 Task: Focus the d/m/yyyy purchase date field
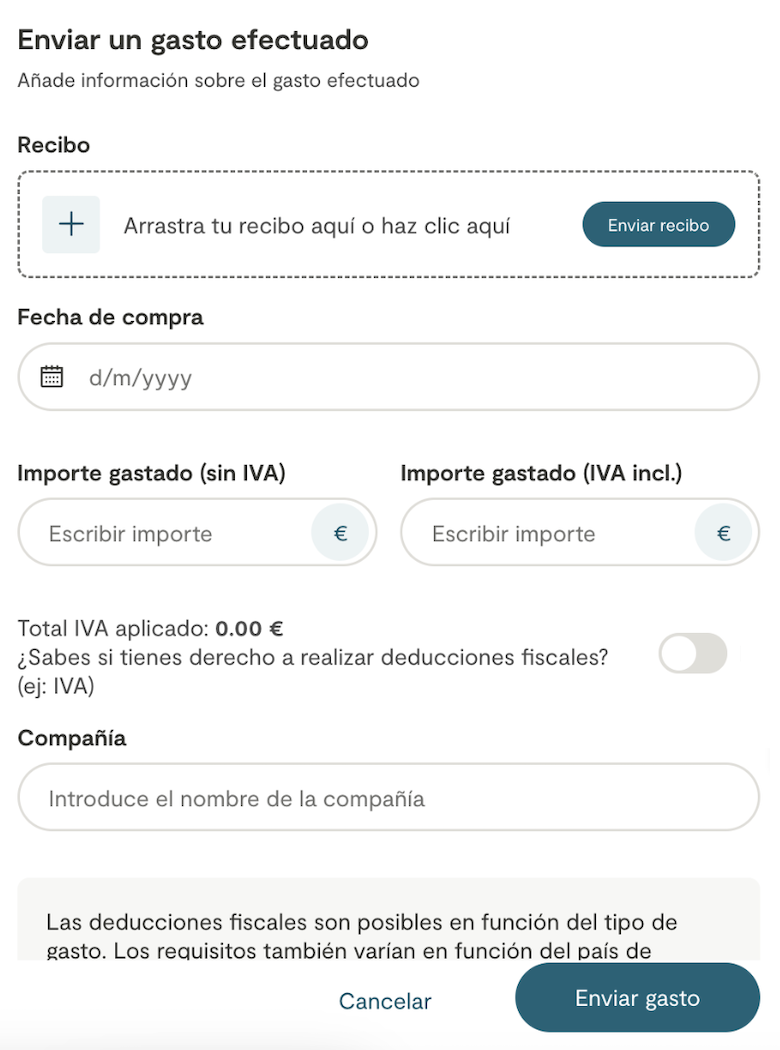[x=400, y=378]
